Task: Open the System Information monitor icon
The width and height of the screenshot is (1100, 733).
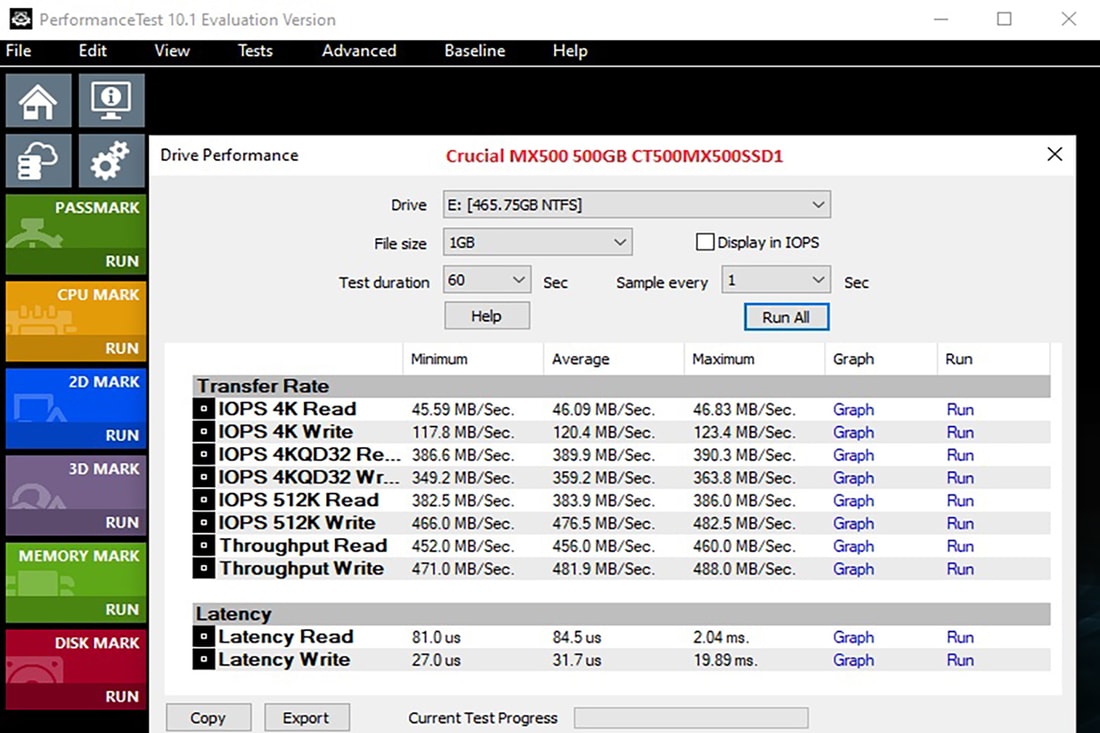Action: pos(111,101)
